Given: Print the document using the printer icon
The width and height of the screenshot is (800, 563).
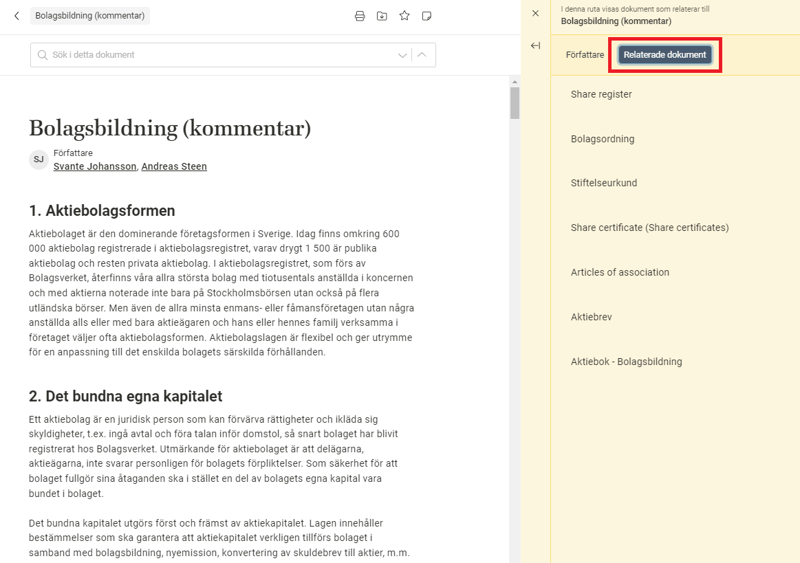Looking at the screenshot, I should click(360, 16).
